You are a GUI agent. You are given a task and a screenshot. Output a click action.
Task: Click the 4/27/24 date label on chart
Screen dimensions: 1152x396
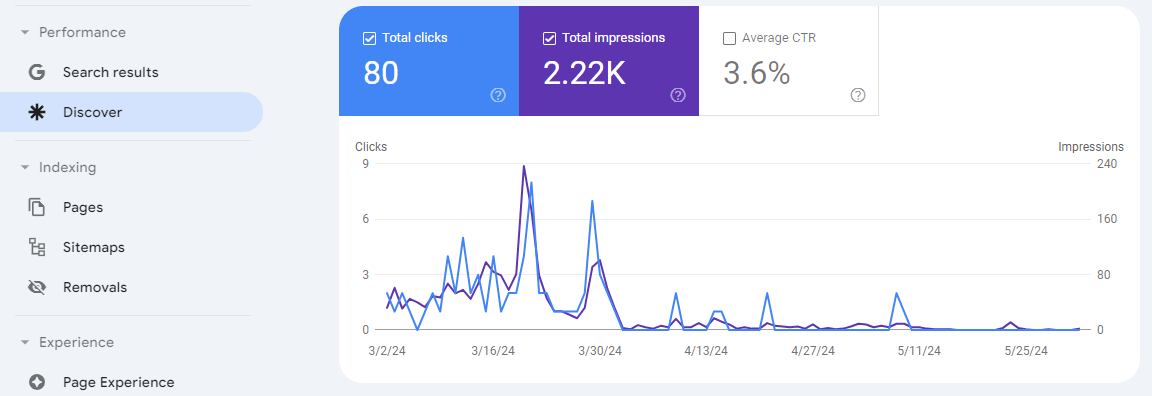click(813, 350)
